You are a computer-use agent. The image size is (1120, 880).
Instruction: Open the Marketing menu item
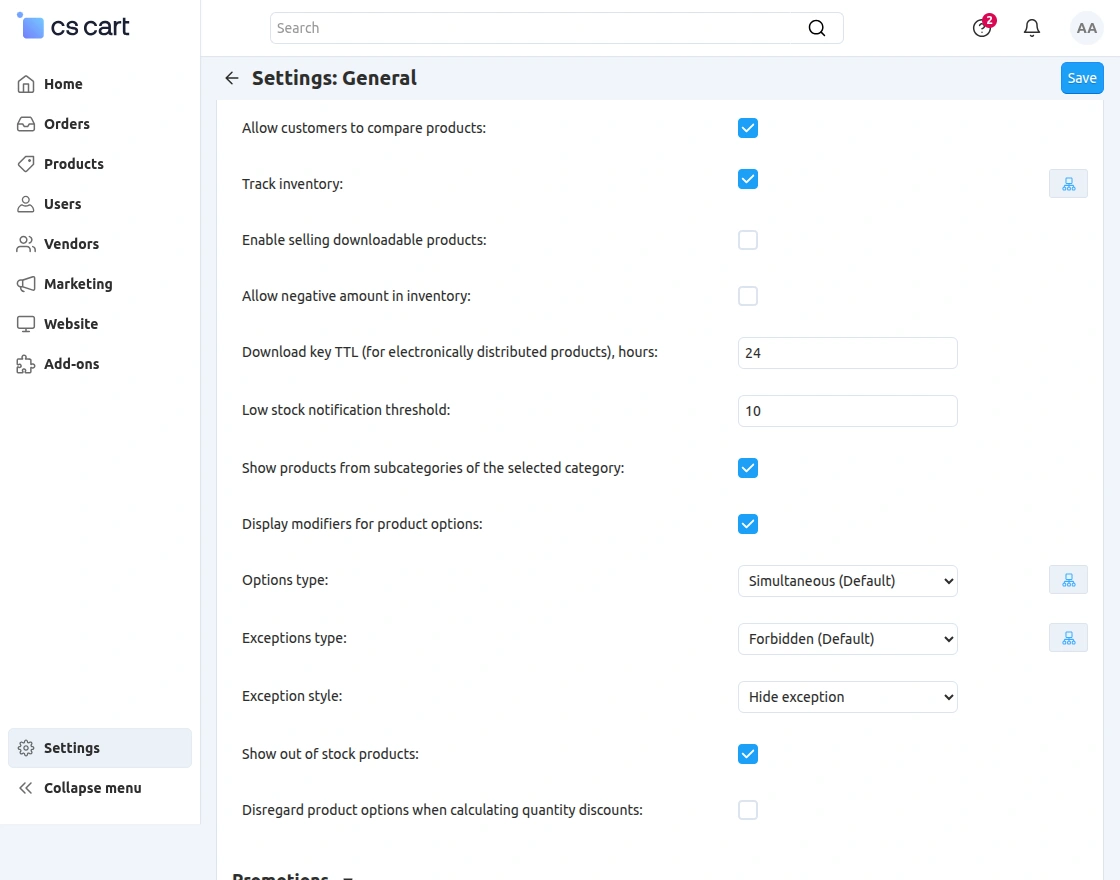[78, 284]
